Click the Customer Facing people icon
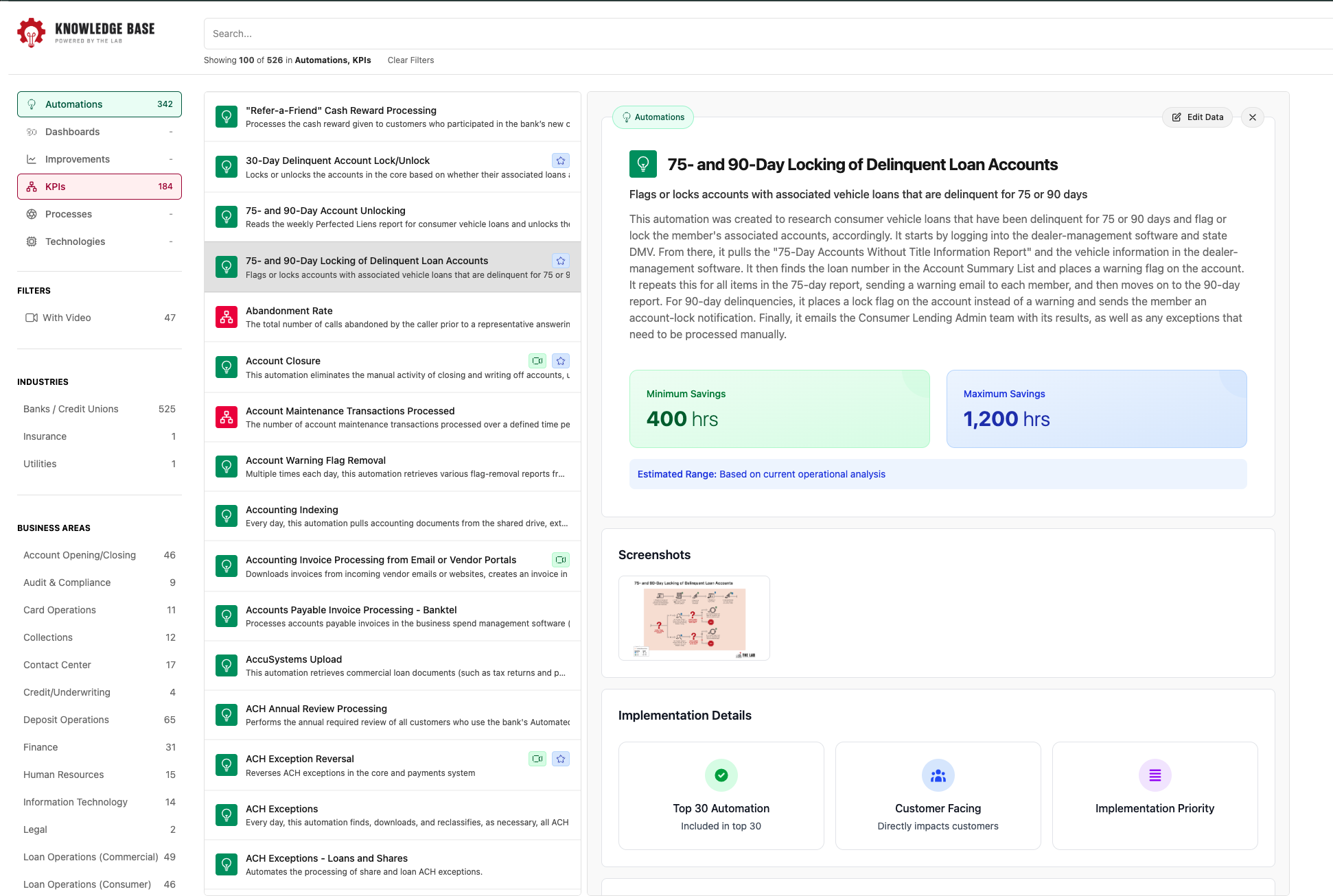 pyautogui.click(x=938, y=775)
